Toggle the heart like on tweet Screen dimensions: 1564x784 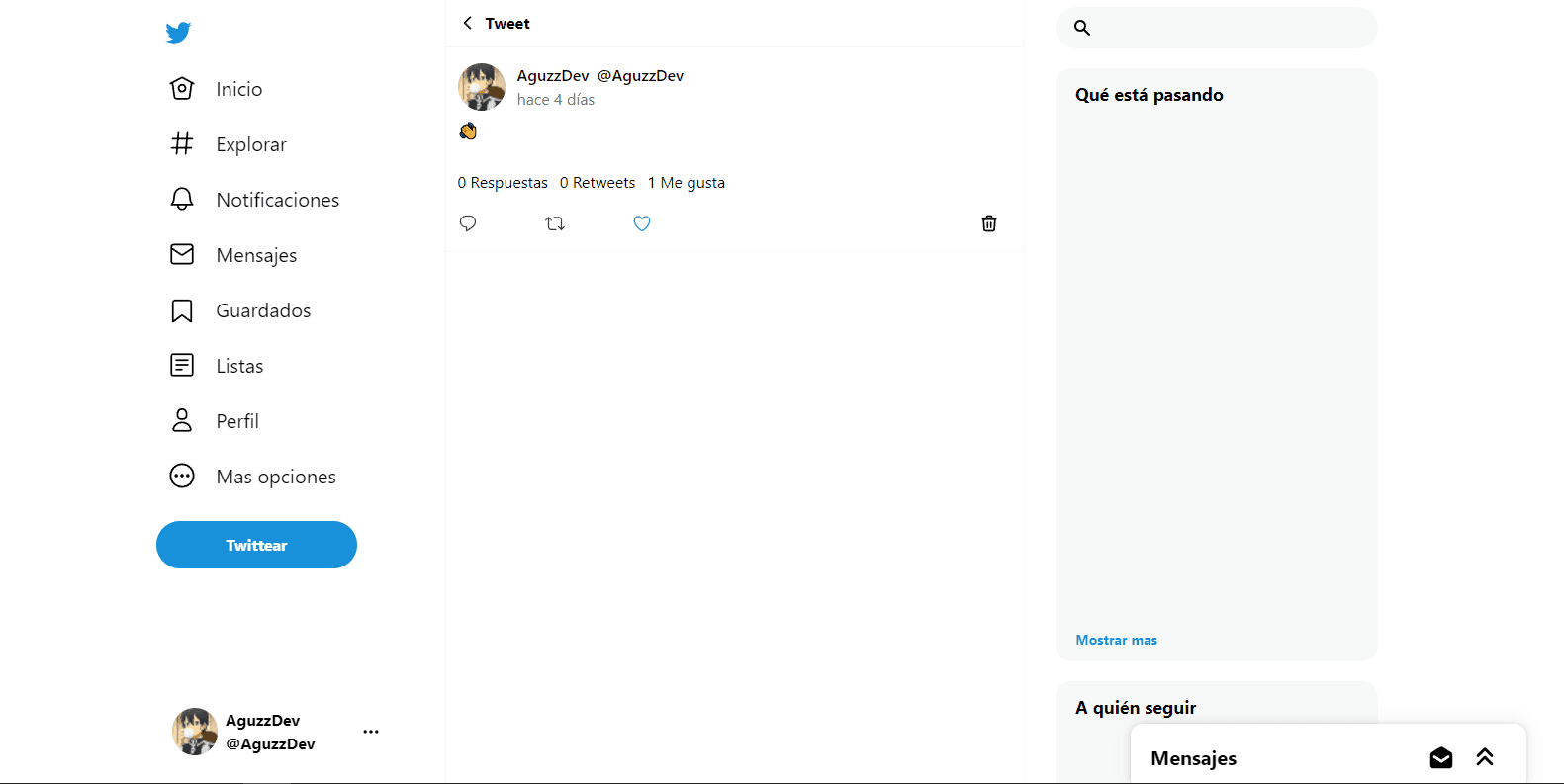642,223
